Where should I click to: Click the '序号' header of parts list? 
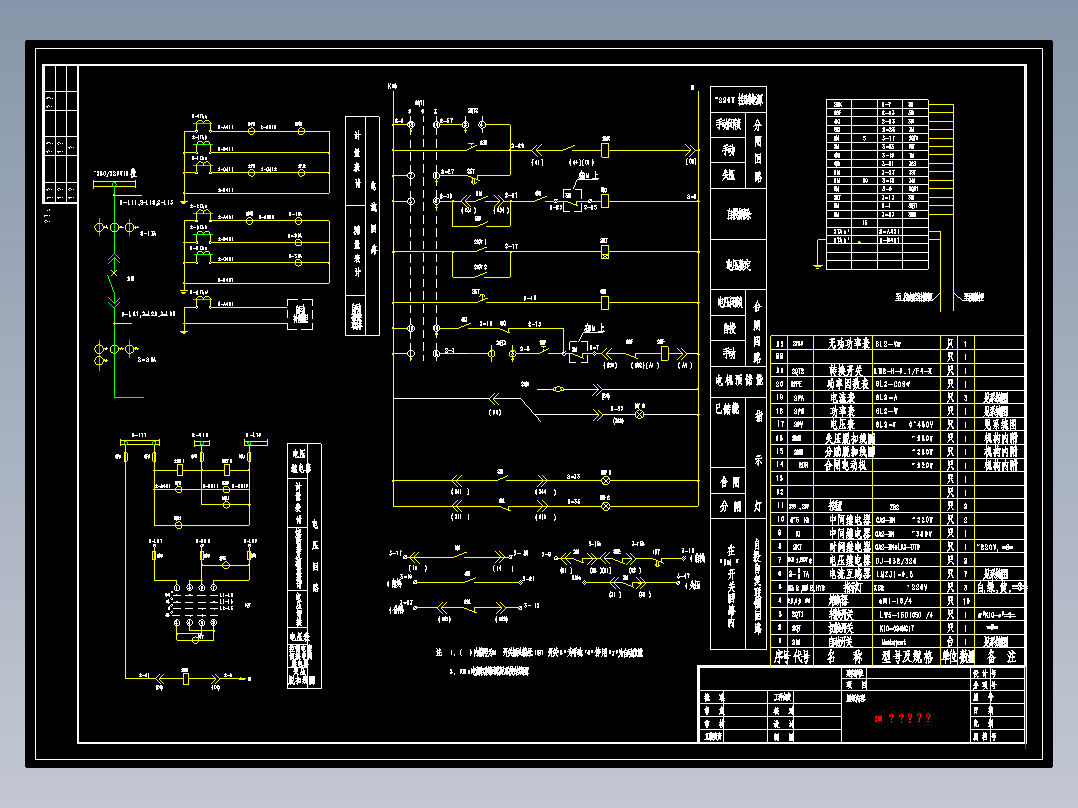[x=780, y=657]
